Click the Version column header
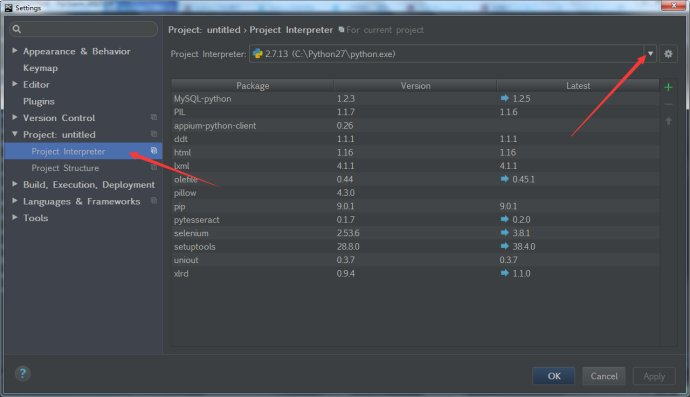 pyautogui.click(x=415, y=85)
